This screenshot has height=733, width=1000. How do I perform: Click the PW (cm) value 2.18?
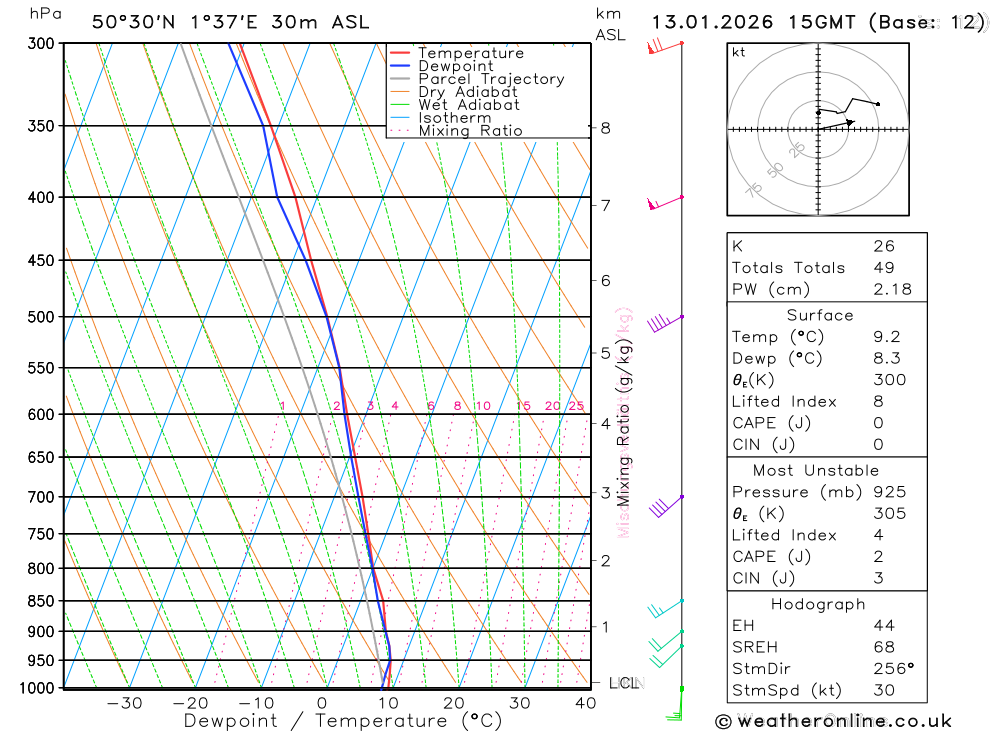tap(892, 290)
